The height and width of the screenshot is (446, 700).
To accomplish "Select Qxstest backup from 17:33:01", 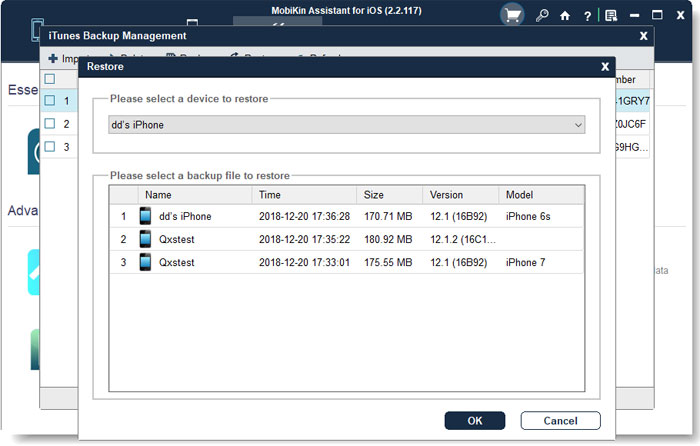I will (x=346, y=263).
